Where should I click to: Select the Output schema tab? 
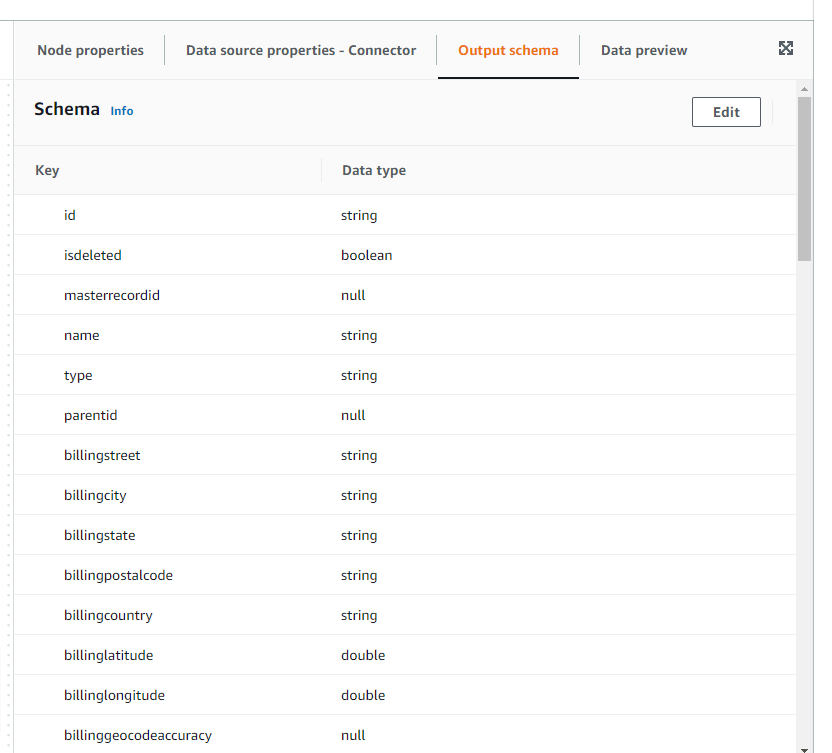click(x=508, y=50)
